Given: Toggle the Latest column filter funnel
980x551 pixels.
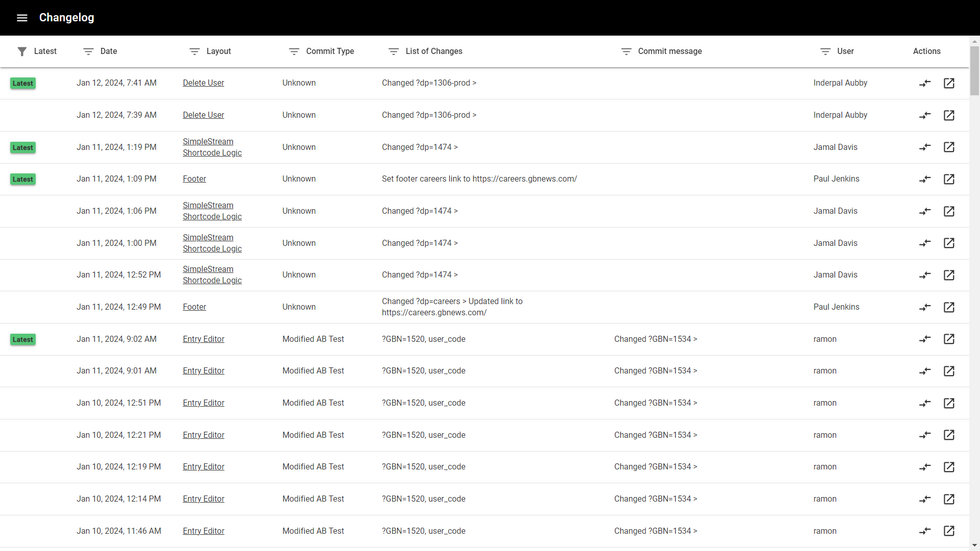Looking at the screenshot, I should [x=22, y=52].
